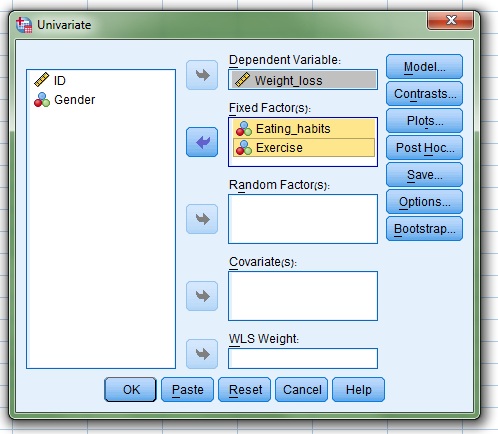Open the Plots dialog

tap(424, 121)
